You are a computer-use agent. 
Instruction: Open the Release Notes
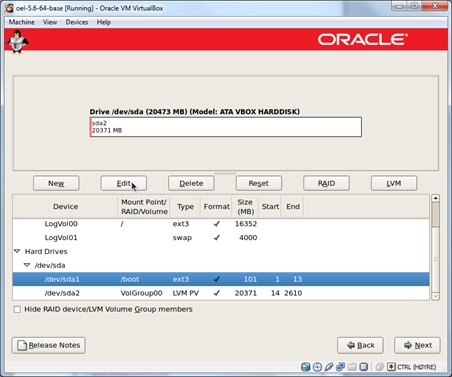click(49, 345)
